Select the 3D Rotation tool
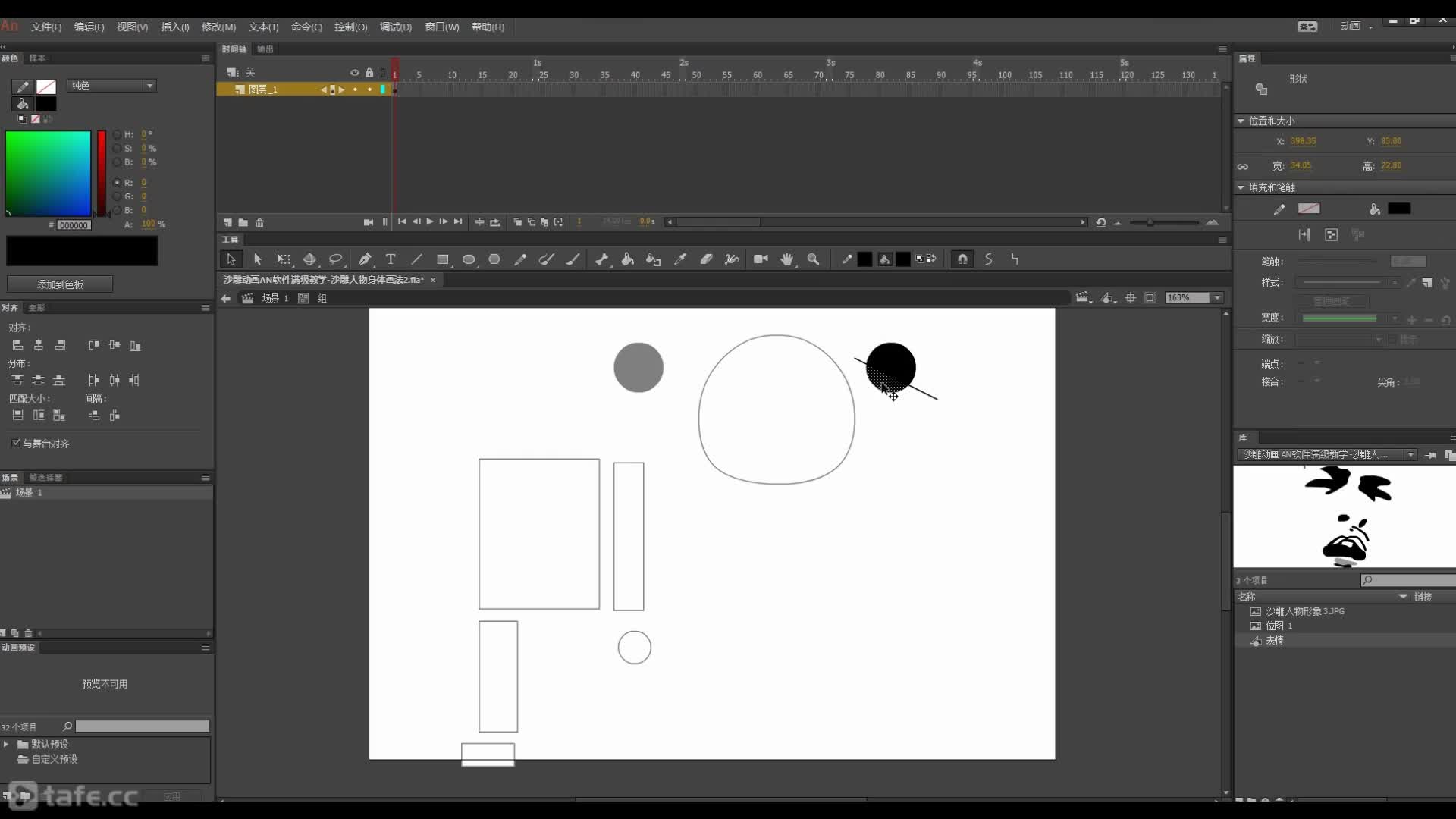The height and width of the screenshot is (819, 1456). click(309, 259)
